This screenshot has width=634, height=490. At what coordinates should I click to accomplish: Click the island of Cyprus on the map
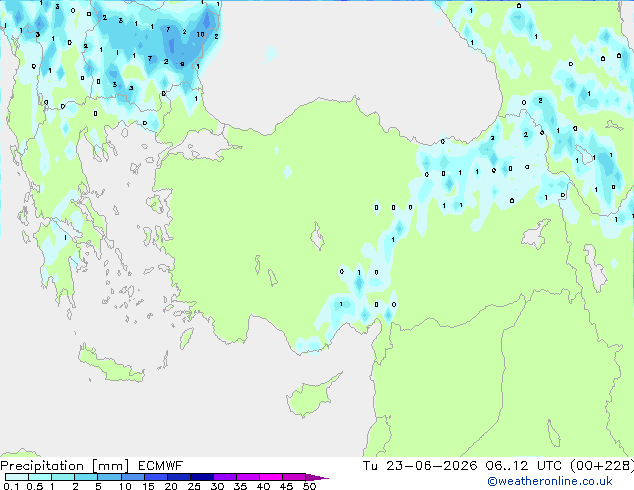click(312, 396)
